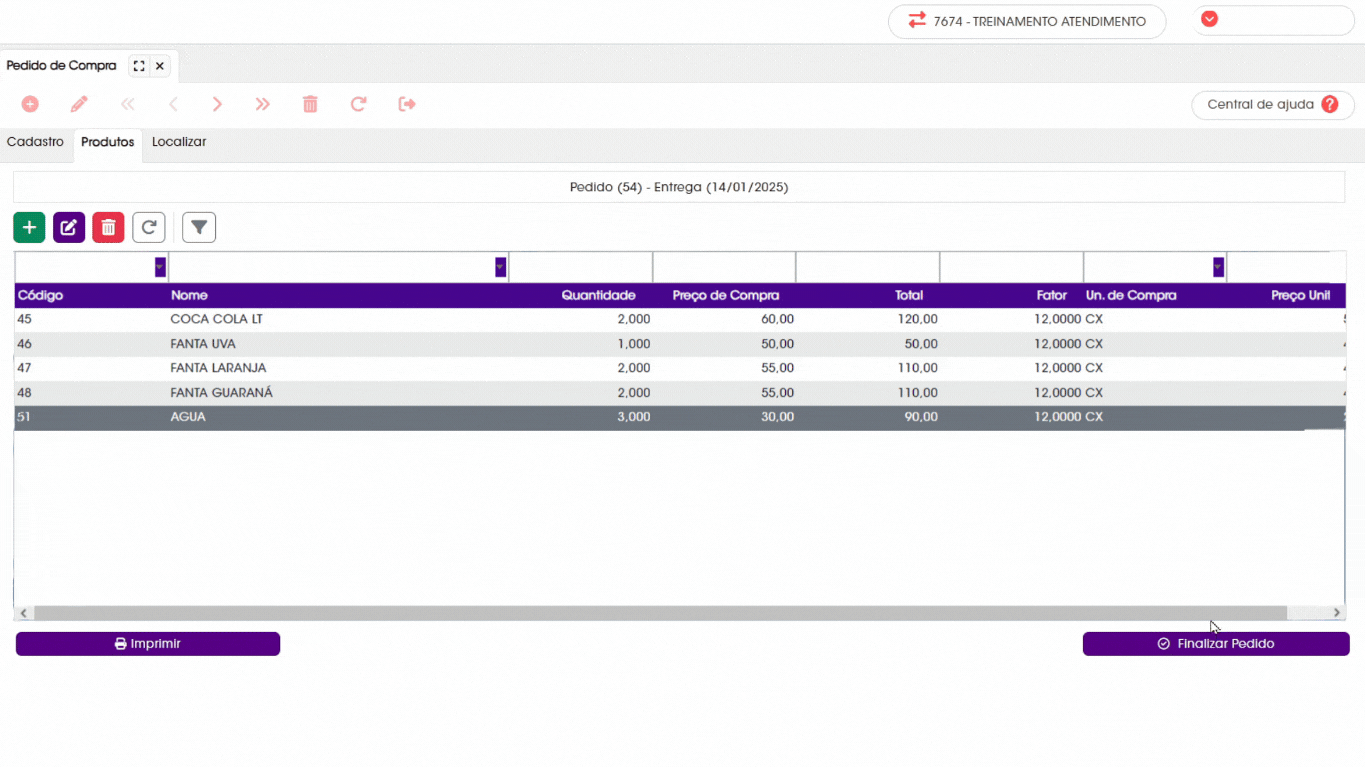
Task: Click the horizontal scrollbar thumb of grid
Action: click(x=660, y=613)
